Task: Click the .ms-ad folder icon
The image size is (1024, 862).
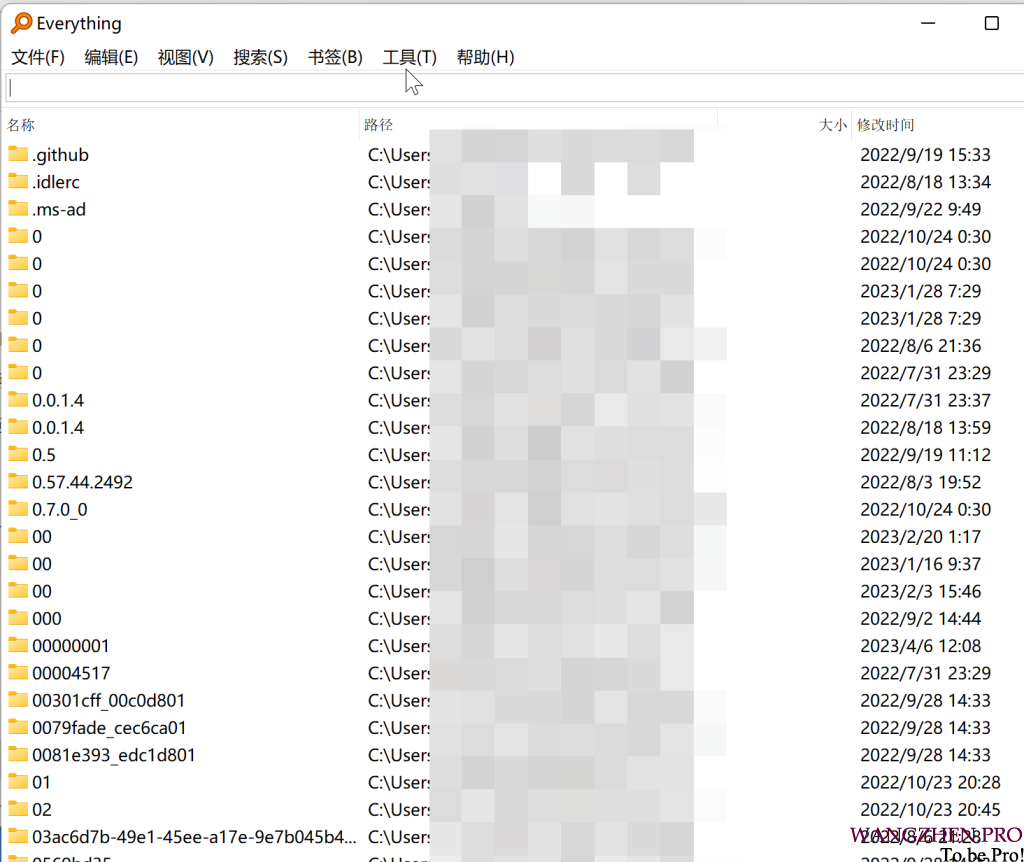Action: point(18,209)
